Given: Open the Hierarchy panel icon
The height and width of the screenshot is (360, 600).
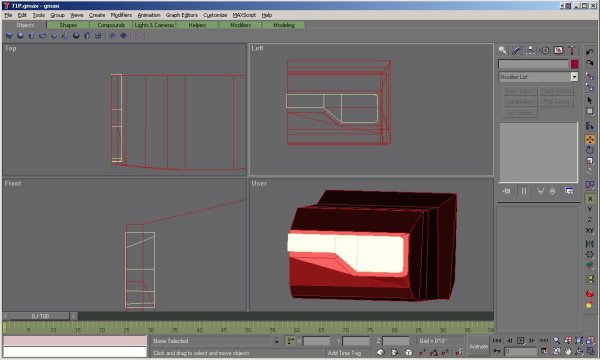Looking at the screenshot, I should [x=530, y=50].
